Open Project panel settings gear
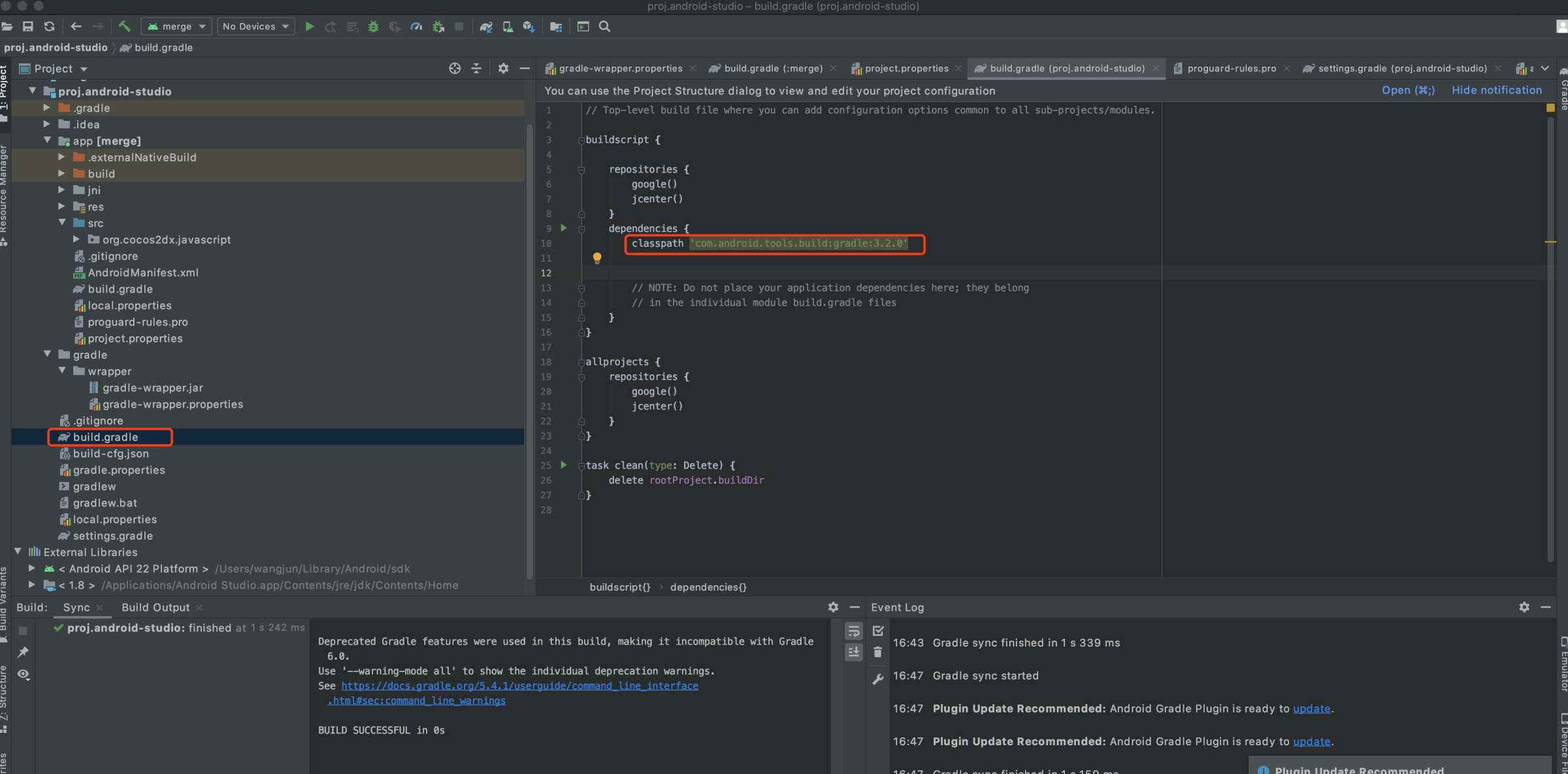Viewport: 1568px width, 774px height. click(503, 69)
